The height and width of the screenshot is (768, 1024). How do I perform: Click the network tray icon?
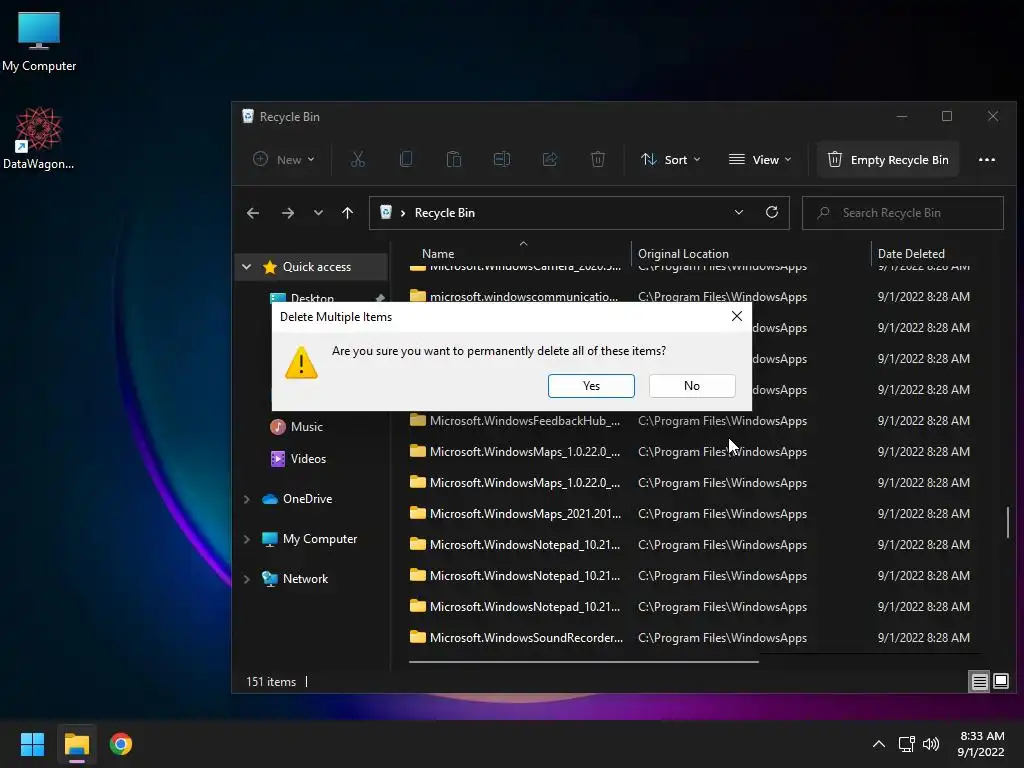click(906, 744)
